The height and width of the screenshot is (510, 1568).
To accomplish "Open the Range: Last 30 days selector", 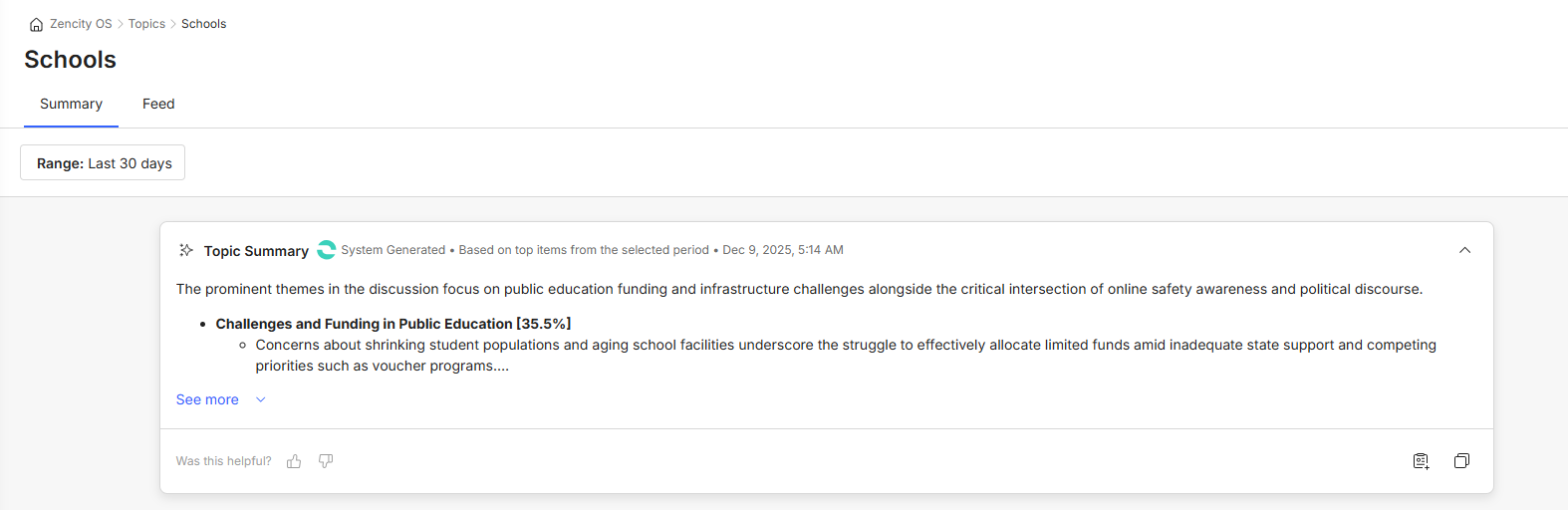I will pyautogui.click(x=104, y=163).
